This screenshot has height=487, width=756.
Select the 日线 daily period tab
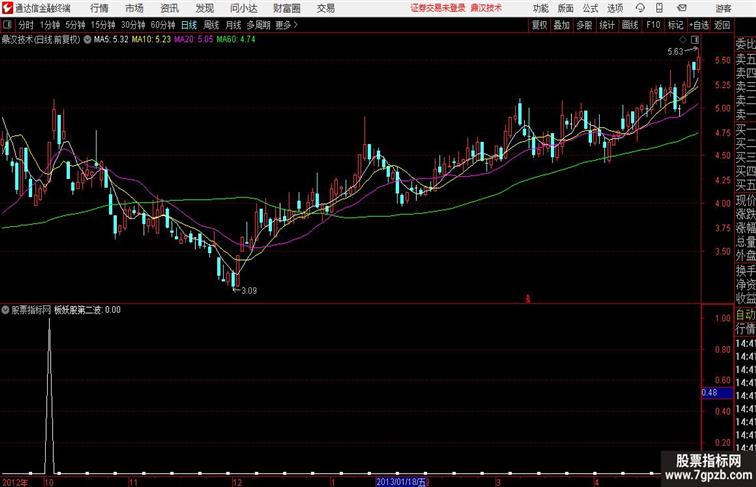coord(189,25)
